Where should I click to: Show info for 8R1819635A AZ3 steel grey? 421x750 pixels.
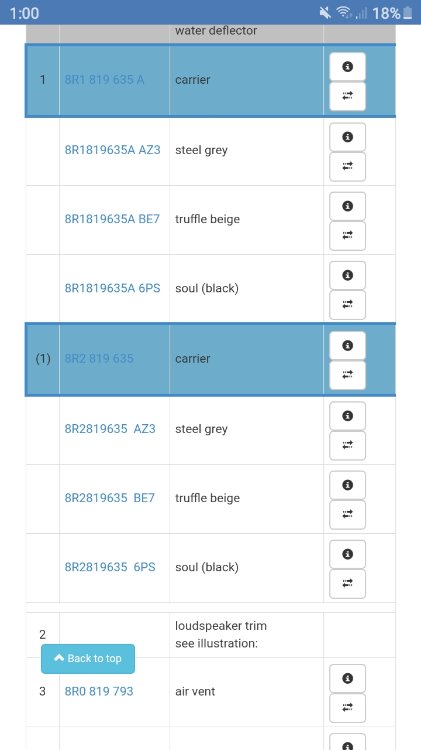347,137
